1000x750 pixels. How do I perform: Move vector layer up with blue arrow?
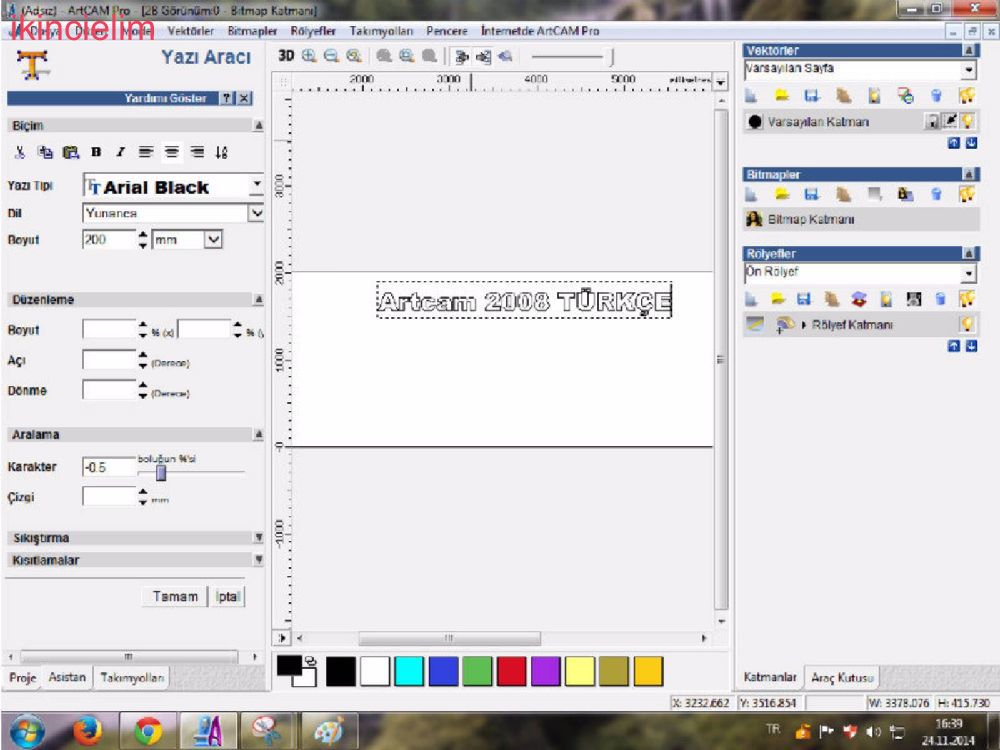point(953,143)
